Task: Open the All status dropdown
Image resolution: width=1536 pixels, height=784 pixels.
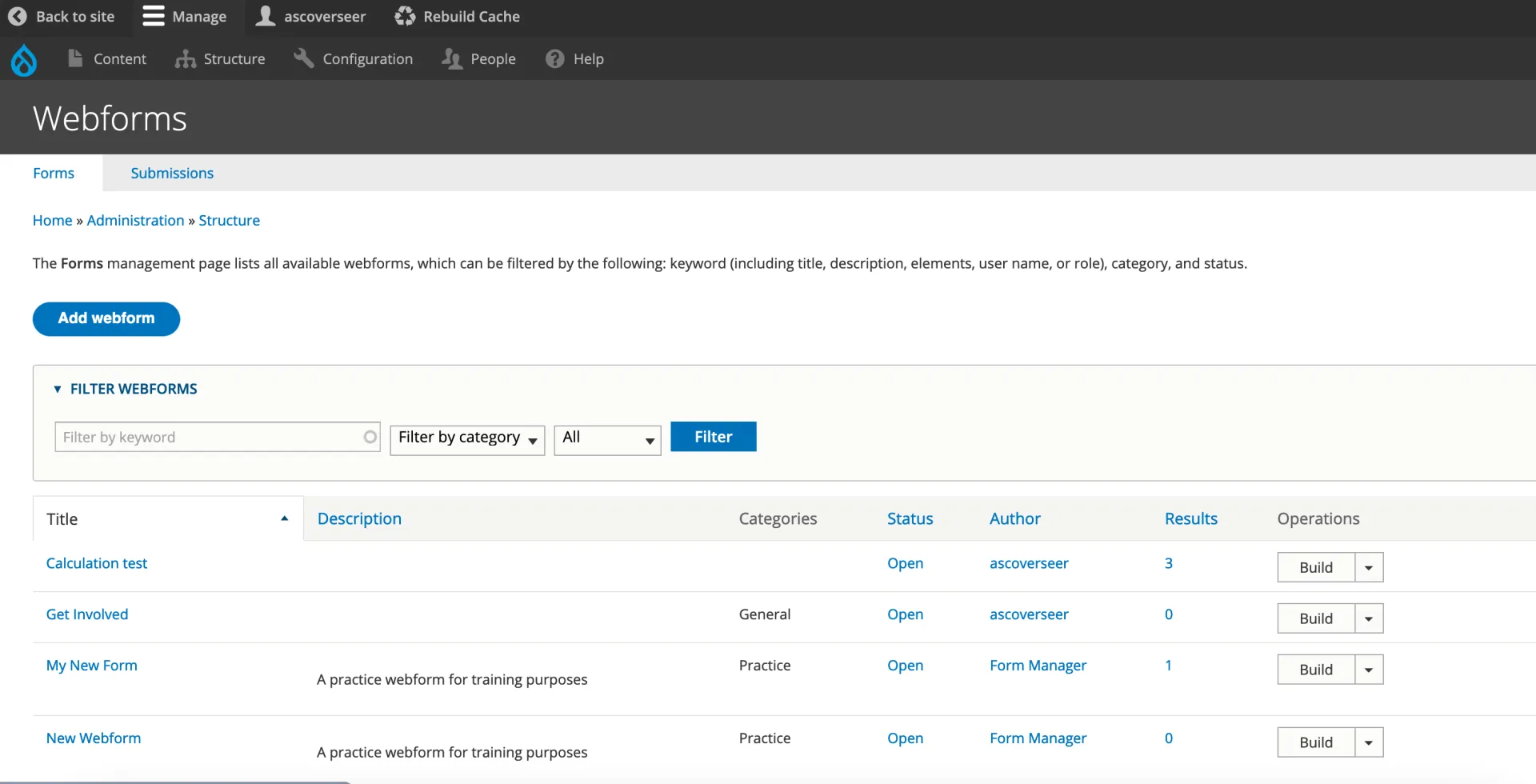Action: (x=607, y=440)
